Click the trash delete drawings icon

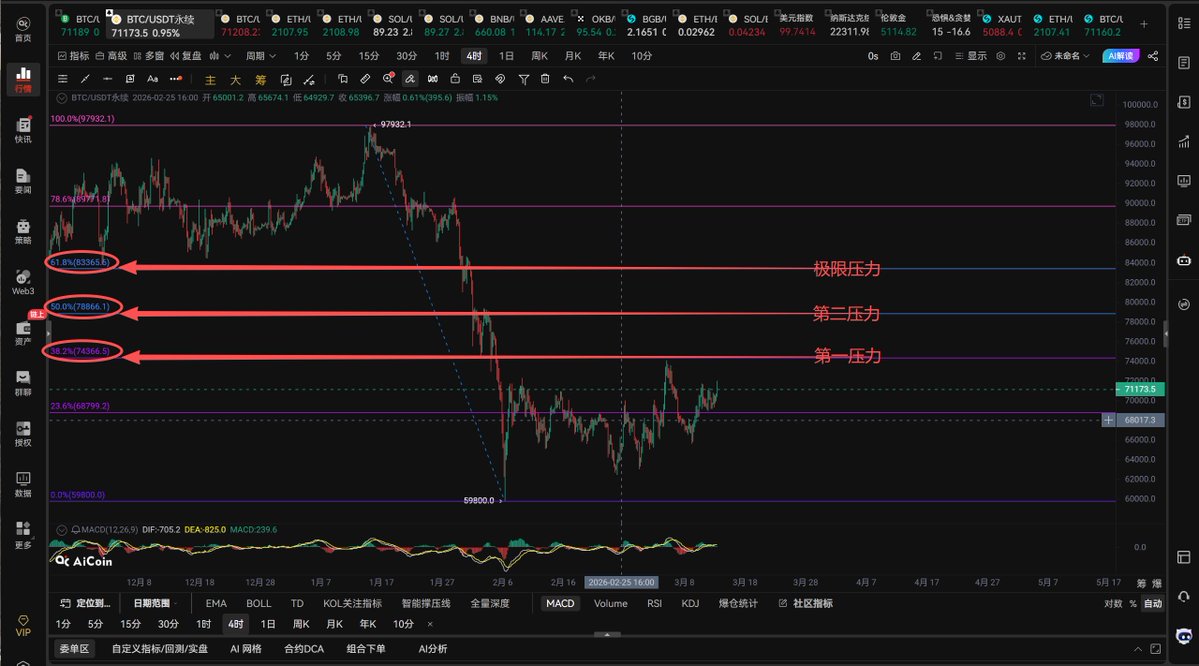(x=545, y=78)
